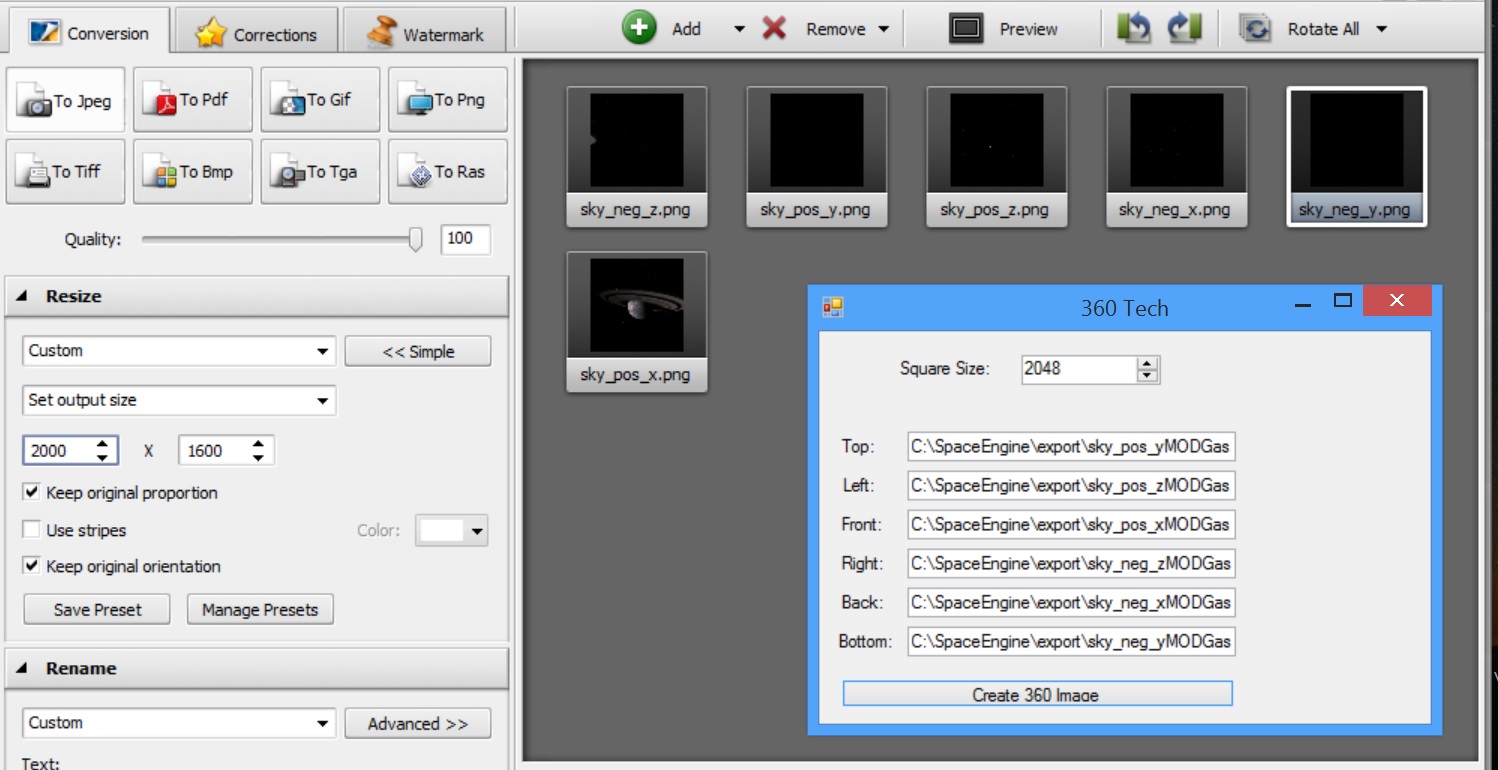The height and width of the screenshot is (770, 1498).
Task: Click the Rotate All icon
Action: coord(1255,29)
